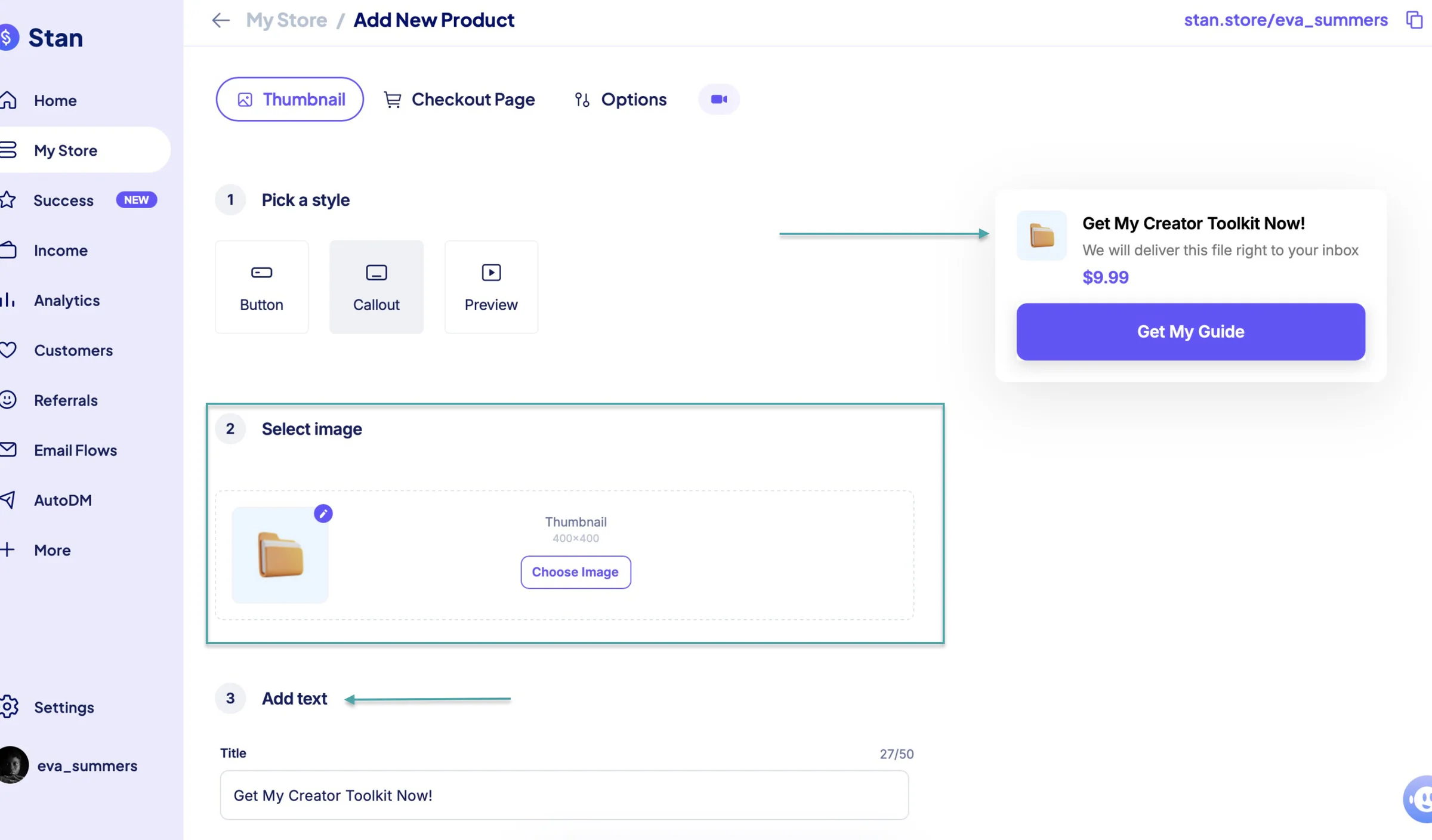The width and height of the screenshot is (1432, 840).
Task: Select the Button style option
Action: click(261, 287)
